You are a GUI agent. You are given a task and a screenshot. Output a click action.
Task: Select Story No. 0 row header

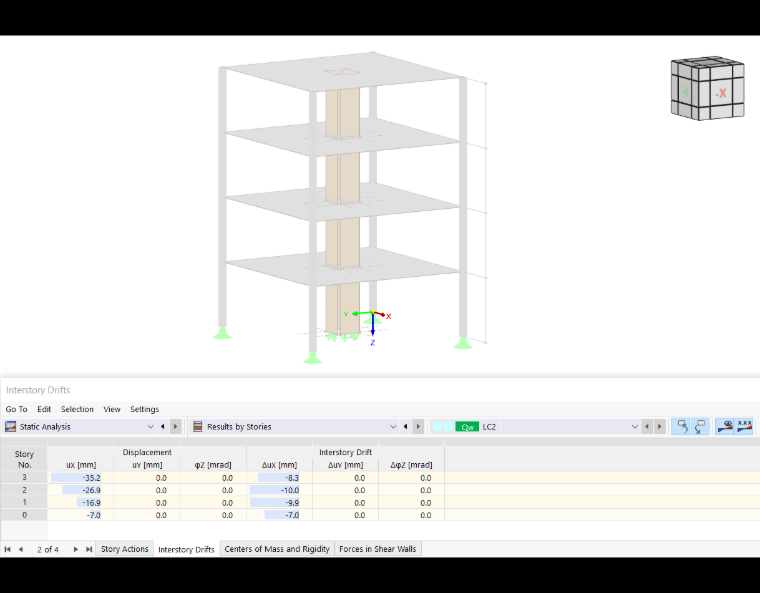24,515
